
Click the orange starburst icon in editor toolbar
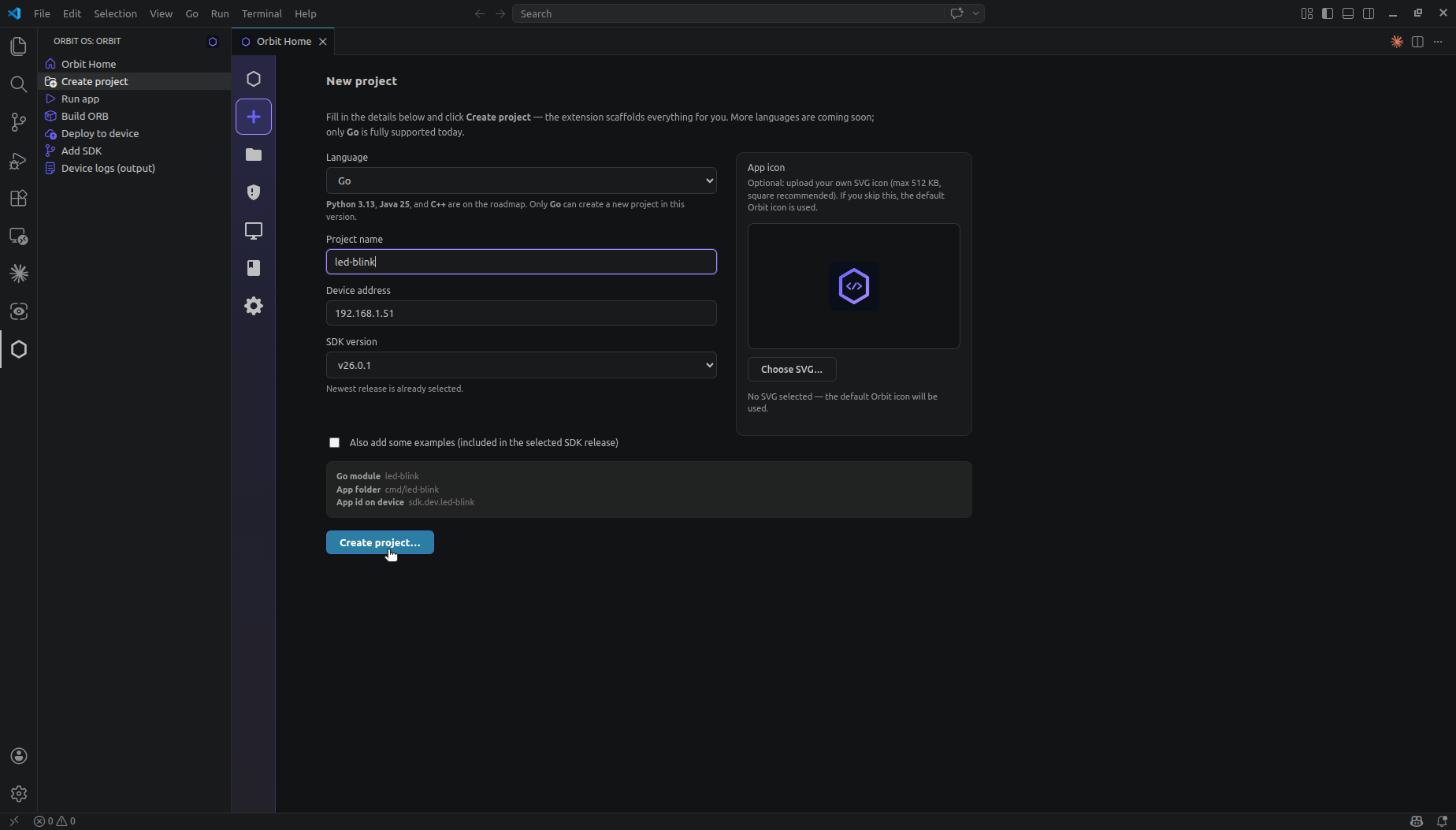[1397, 42]
